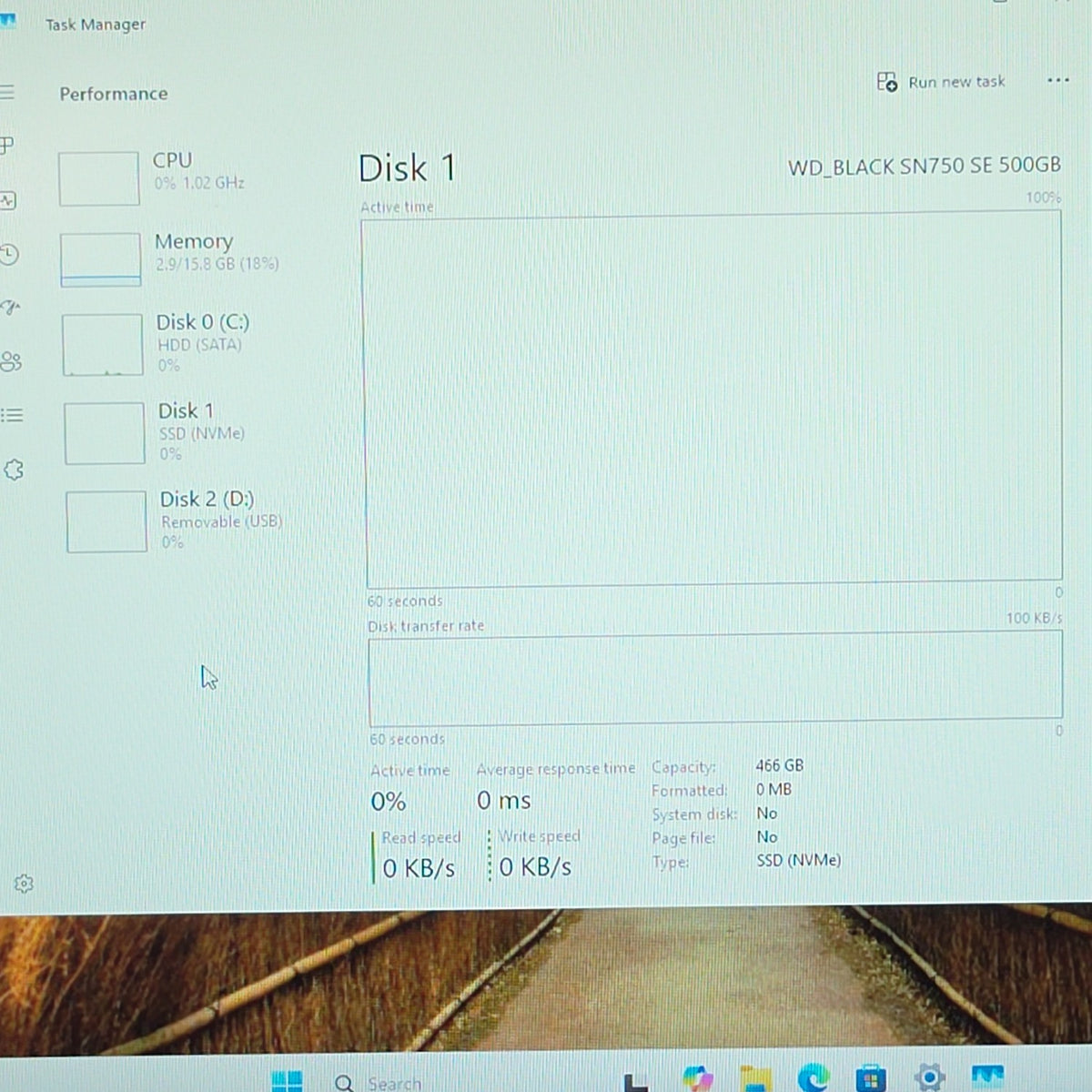Viewport: 1092px width, 1092px height.
Task: Open the Startup apps sidebar icon
Action: (x=10, y=308)
